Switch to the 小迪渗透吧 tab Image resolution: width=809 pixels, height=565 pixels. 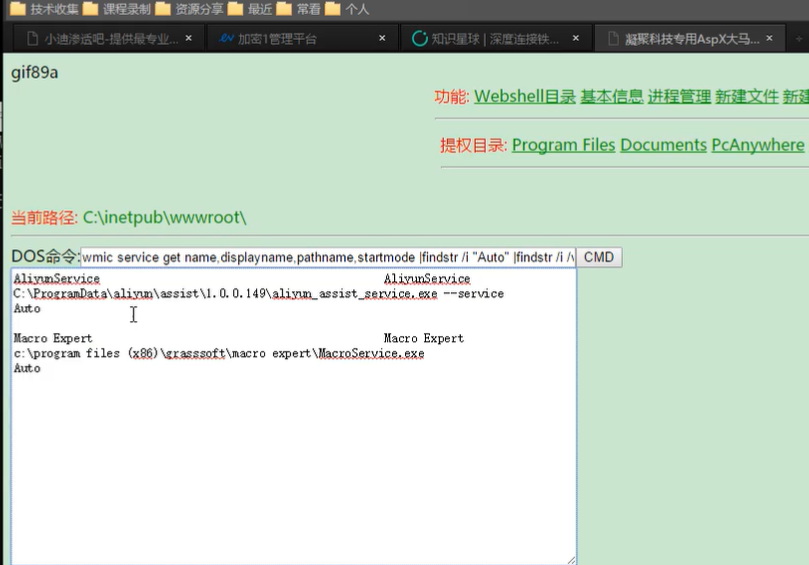[x=106, y=39]
